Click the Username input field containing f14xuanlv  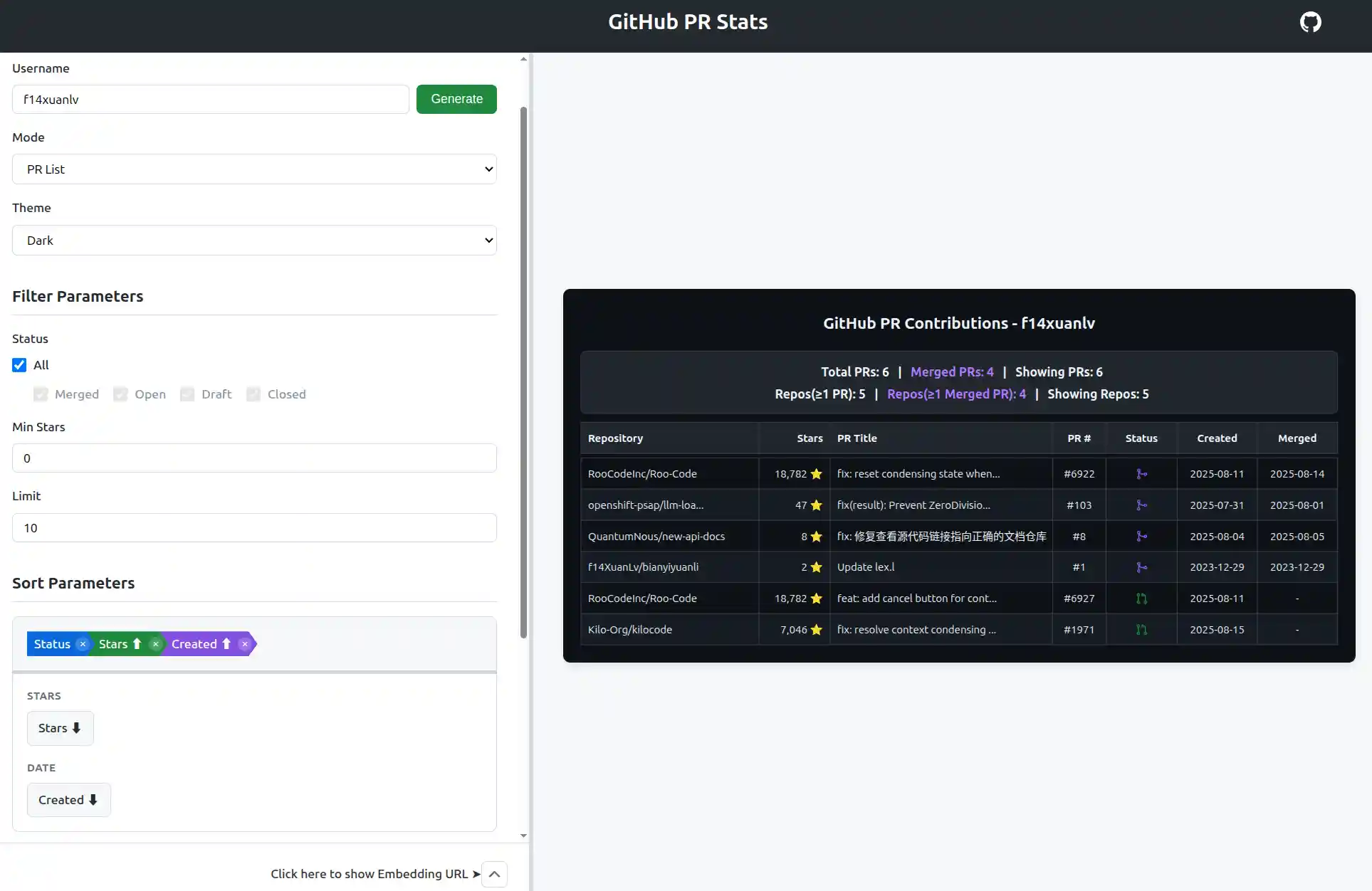210,99
